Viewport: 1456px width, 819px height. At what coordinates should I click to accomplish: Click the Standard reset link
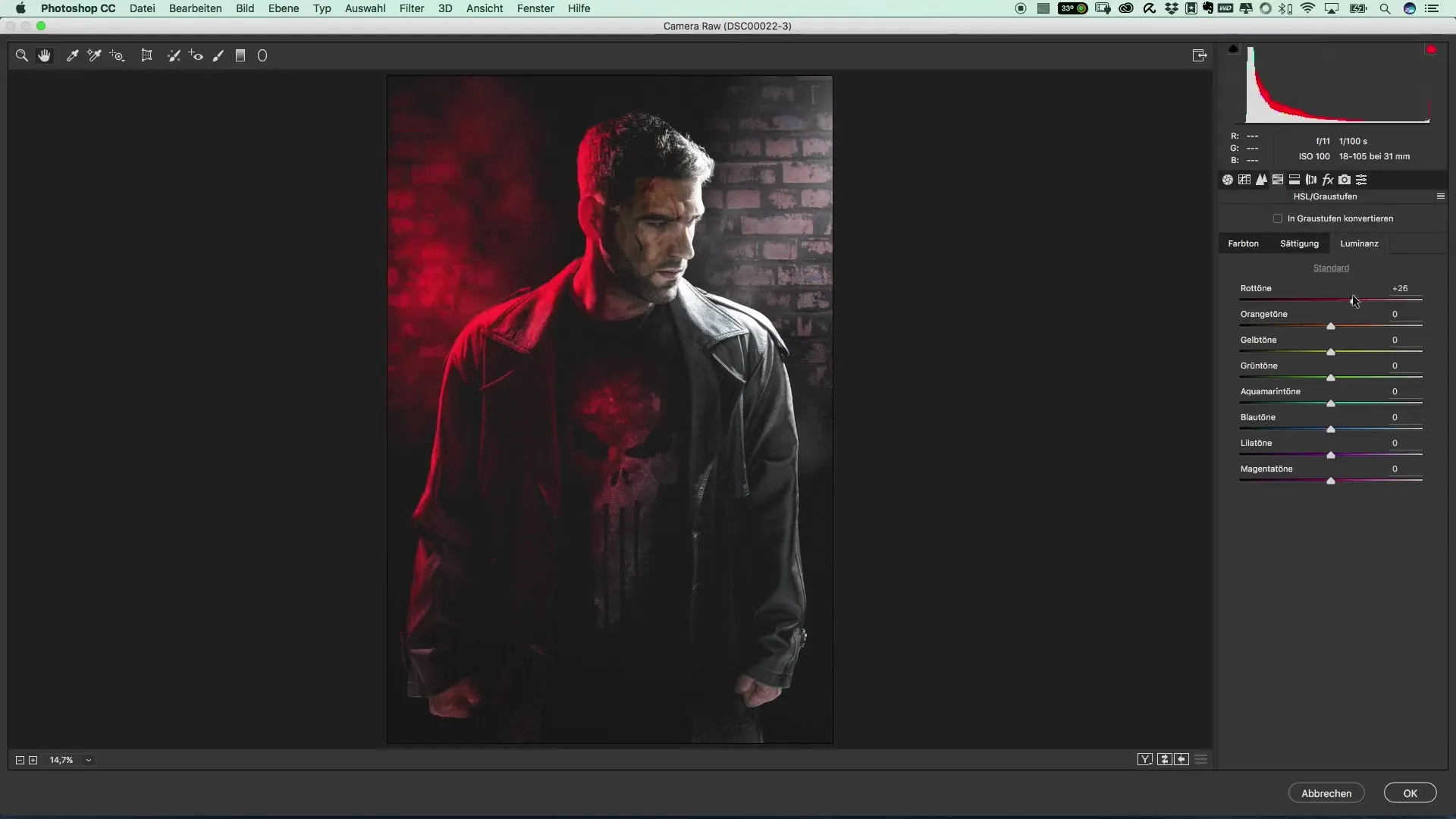pyautogui.click(x=1331, y=268)
